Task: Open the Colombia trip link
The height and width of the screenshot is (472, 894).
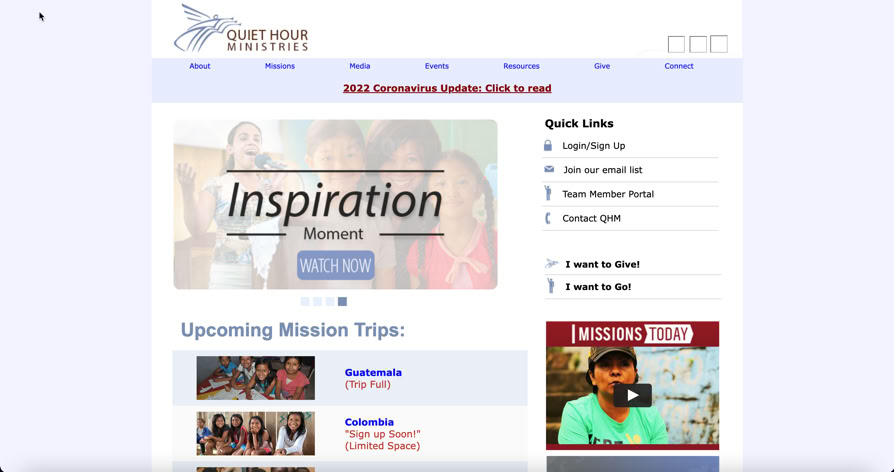Action: tap(369, 422)
